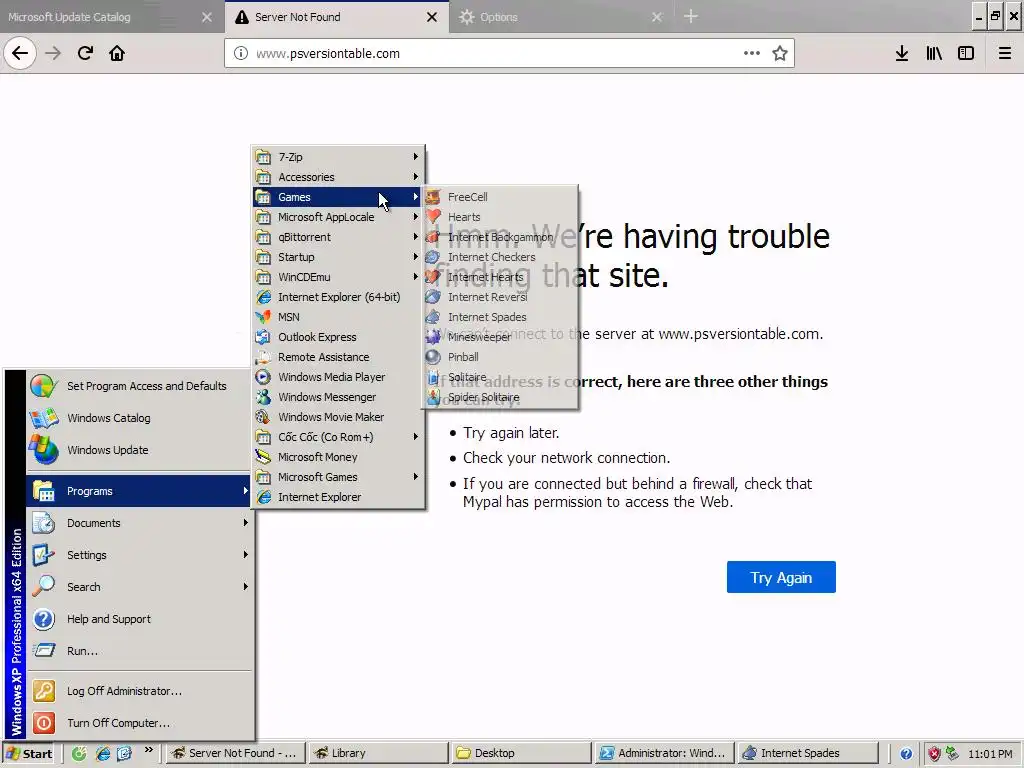Image resolution: width=1024 pixels, height=768 pixels.
Task: Launch Minesweeper from Games submenu
Action: [501, 337]
